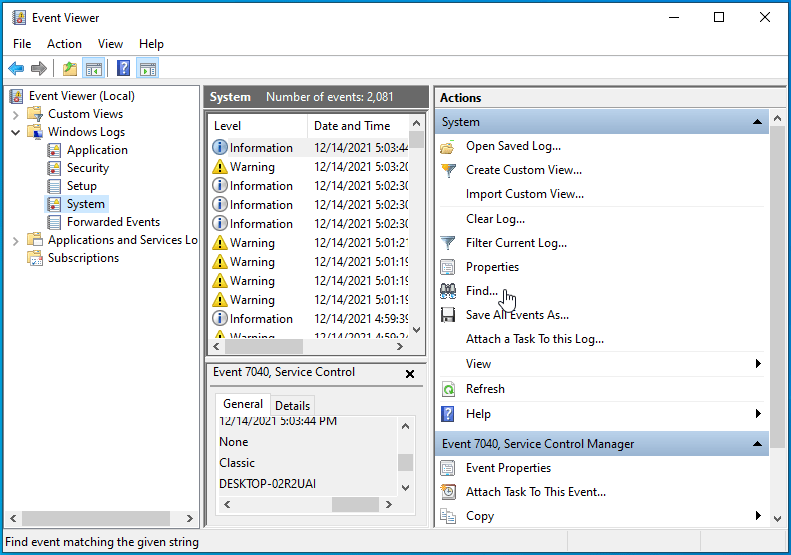Expand the Custom Views node
Viewport: 791px width, 555px height.
coord(16,115)
